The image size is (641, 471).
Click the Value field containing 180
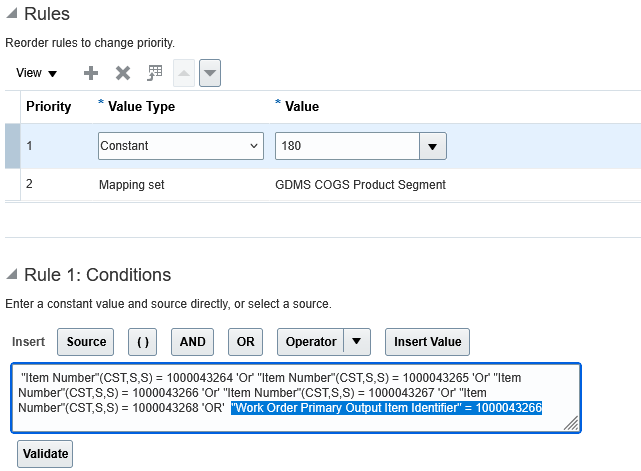coord(347,146)
